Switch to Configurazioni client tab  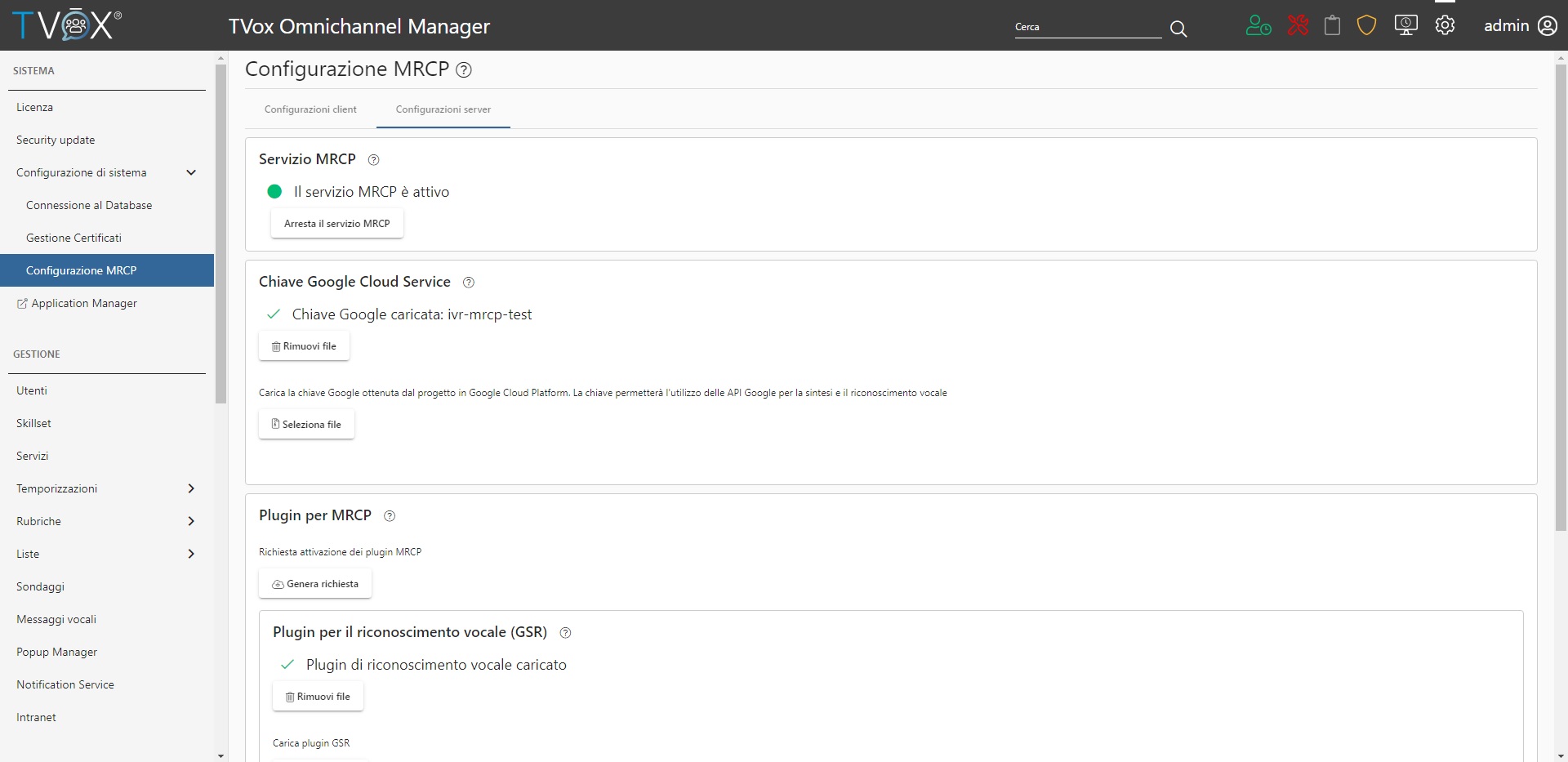point(310,109)
